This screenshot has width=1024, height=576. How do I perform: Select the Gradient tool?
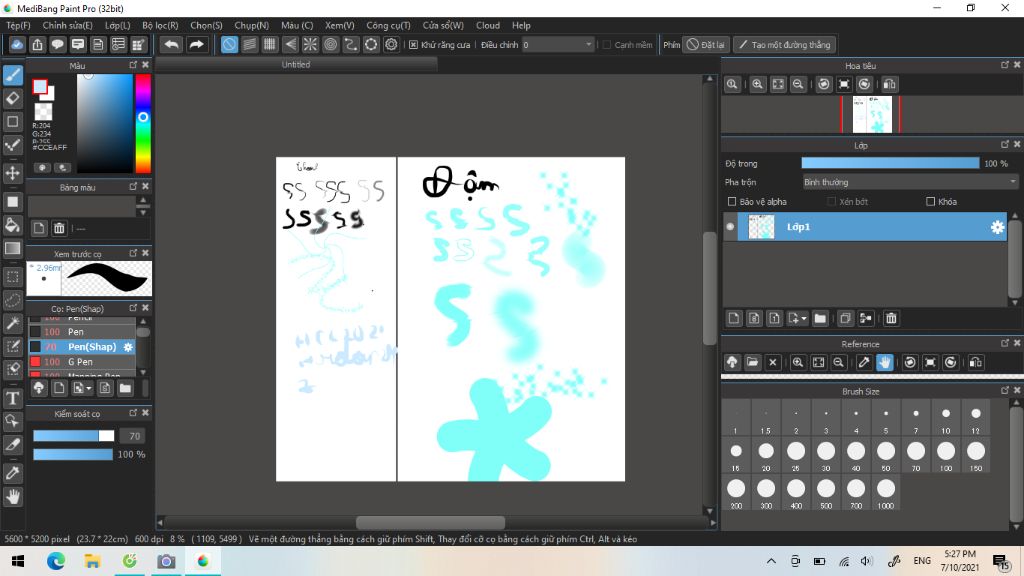[x=12, y=248]
